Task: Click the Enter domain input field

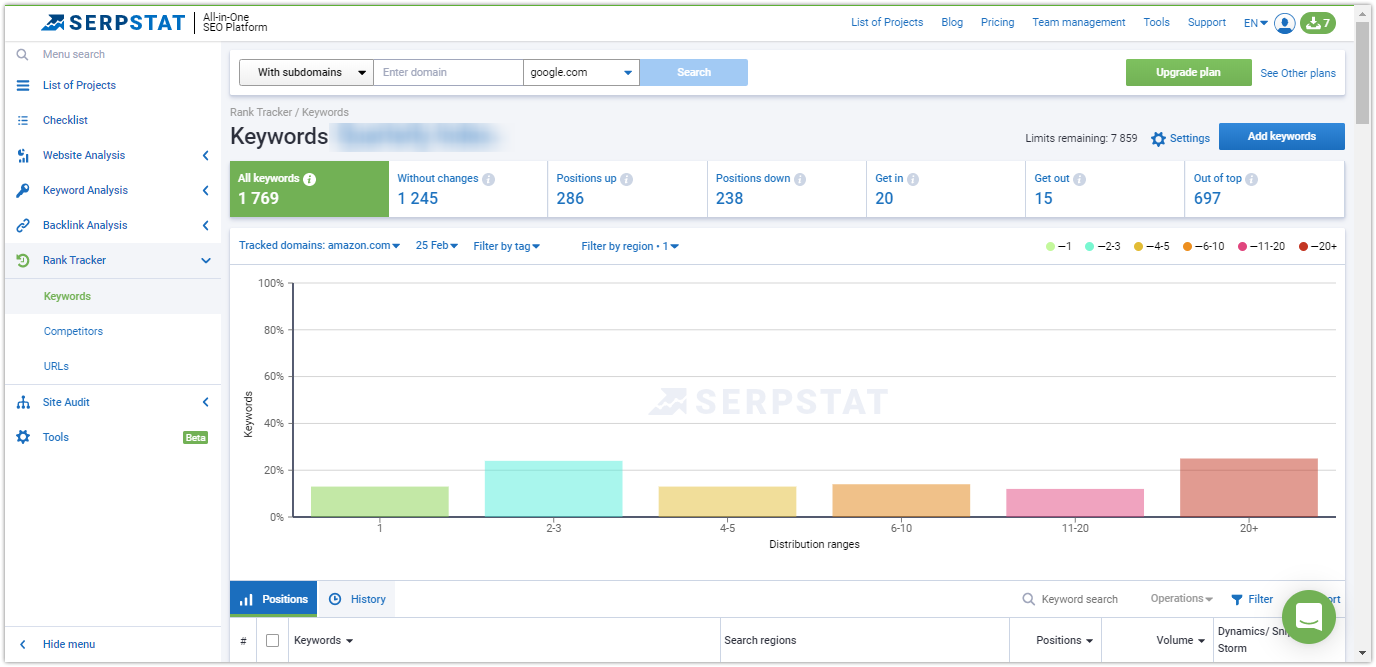Action: pyautogui.click(x=448, y=72)
